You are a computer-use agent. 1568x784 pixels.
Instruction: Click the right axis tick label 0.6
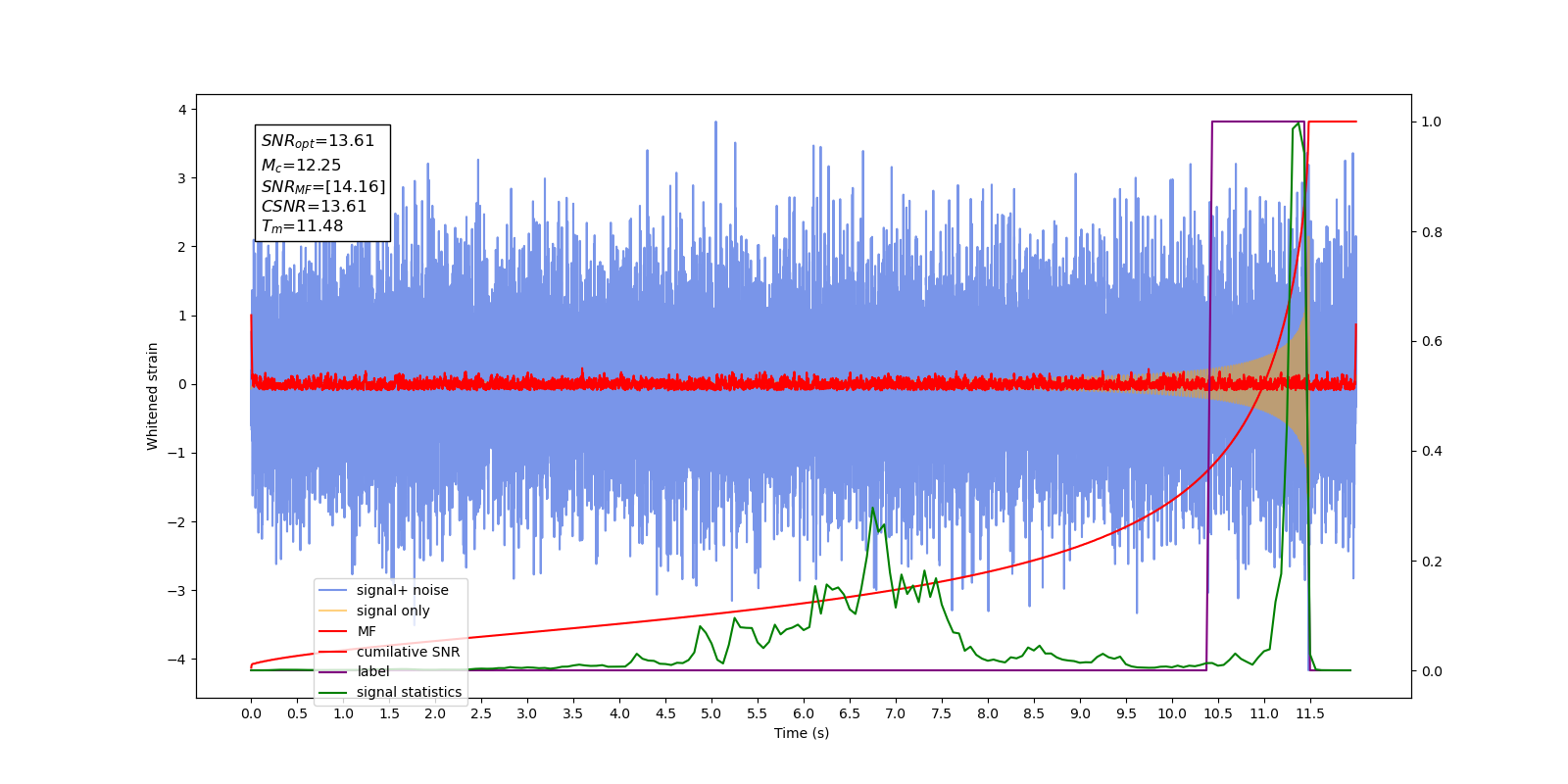click(1432, 342)
